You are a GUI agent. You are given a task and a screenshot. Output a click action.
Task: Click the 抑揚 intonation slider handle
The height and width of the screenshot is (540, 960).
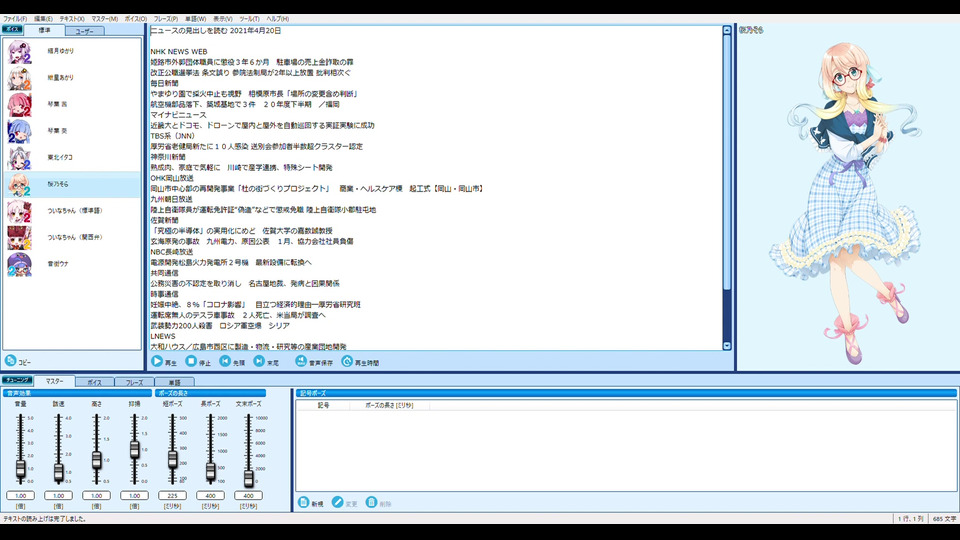tap(134, 450)
